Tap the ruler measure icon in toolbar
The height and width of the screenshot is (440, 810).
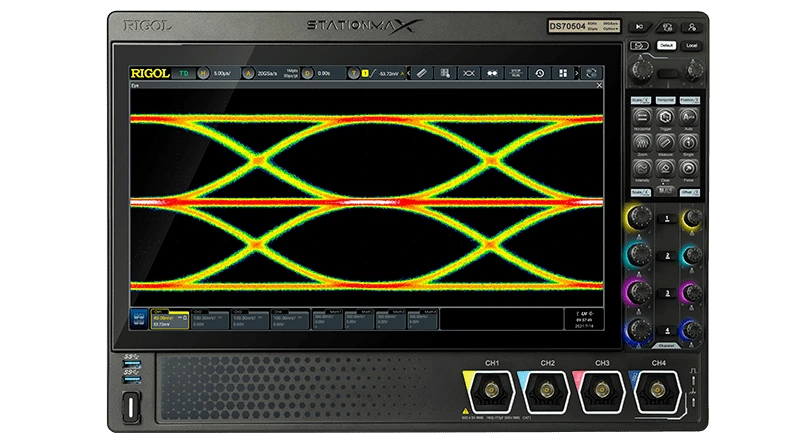tap(421, 73)
